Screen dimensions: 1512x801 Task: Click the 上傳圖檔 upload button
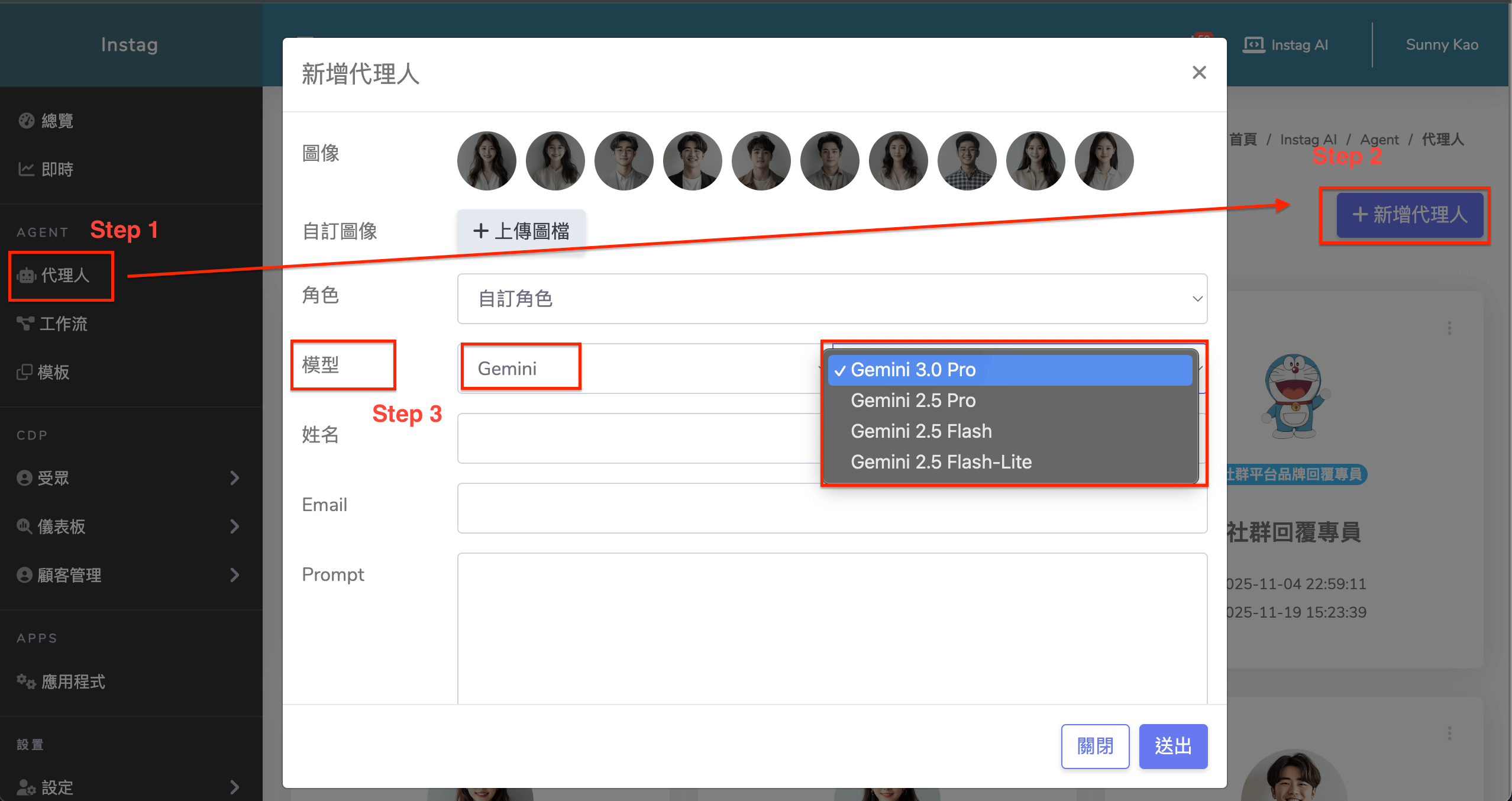(x=521, y=231)
